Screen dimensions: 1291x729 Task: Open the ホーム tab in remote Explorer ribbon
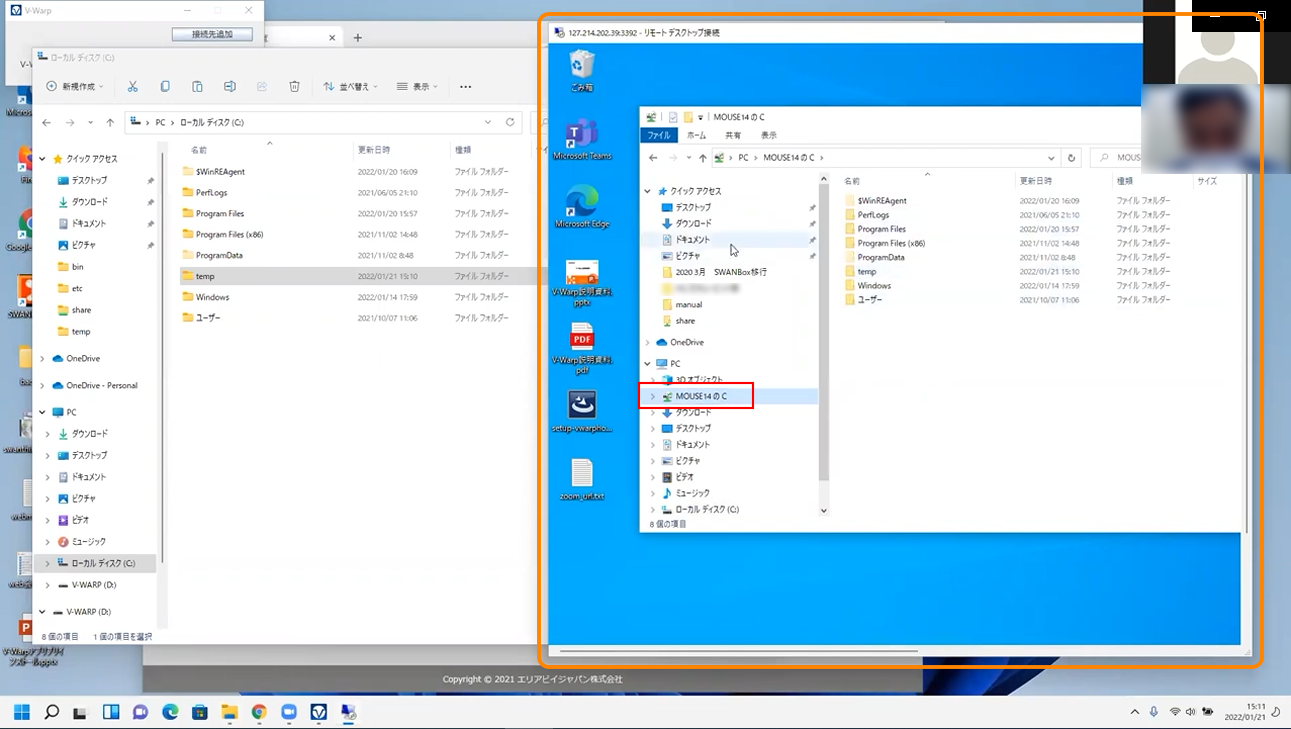tap(697, 135)
